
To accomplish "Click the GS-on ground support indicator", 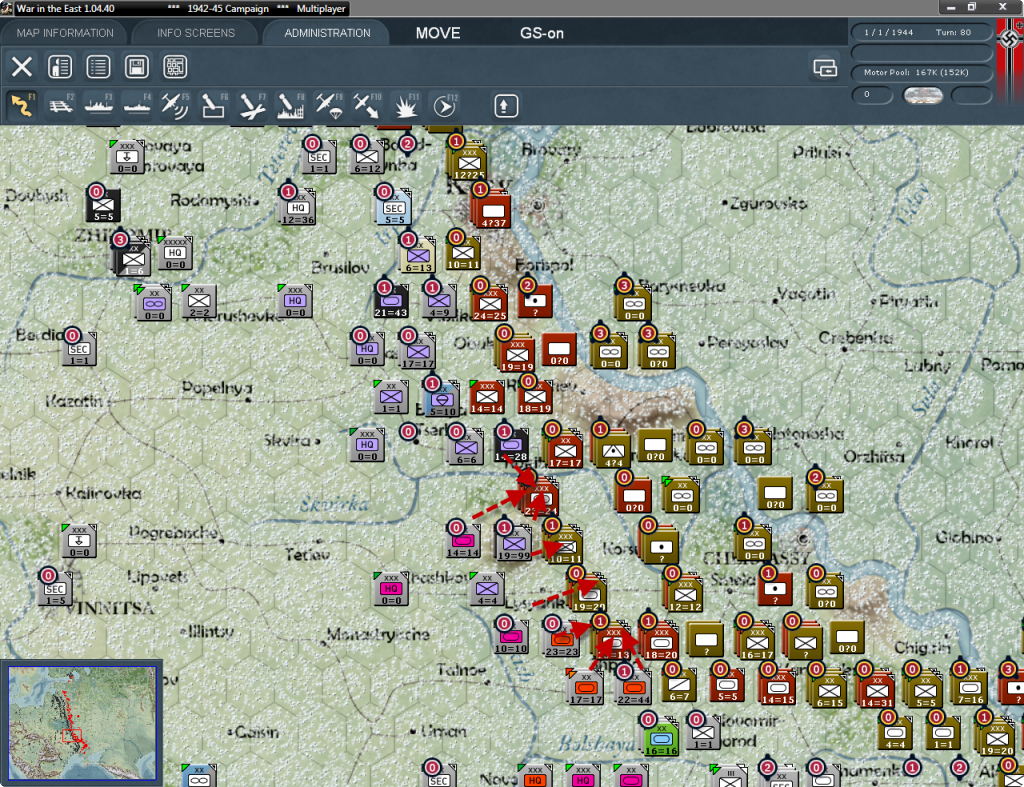I will (x=541, y=33).
